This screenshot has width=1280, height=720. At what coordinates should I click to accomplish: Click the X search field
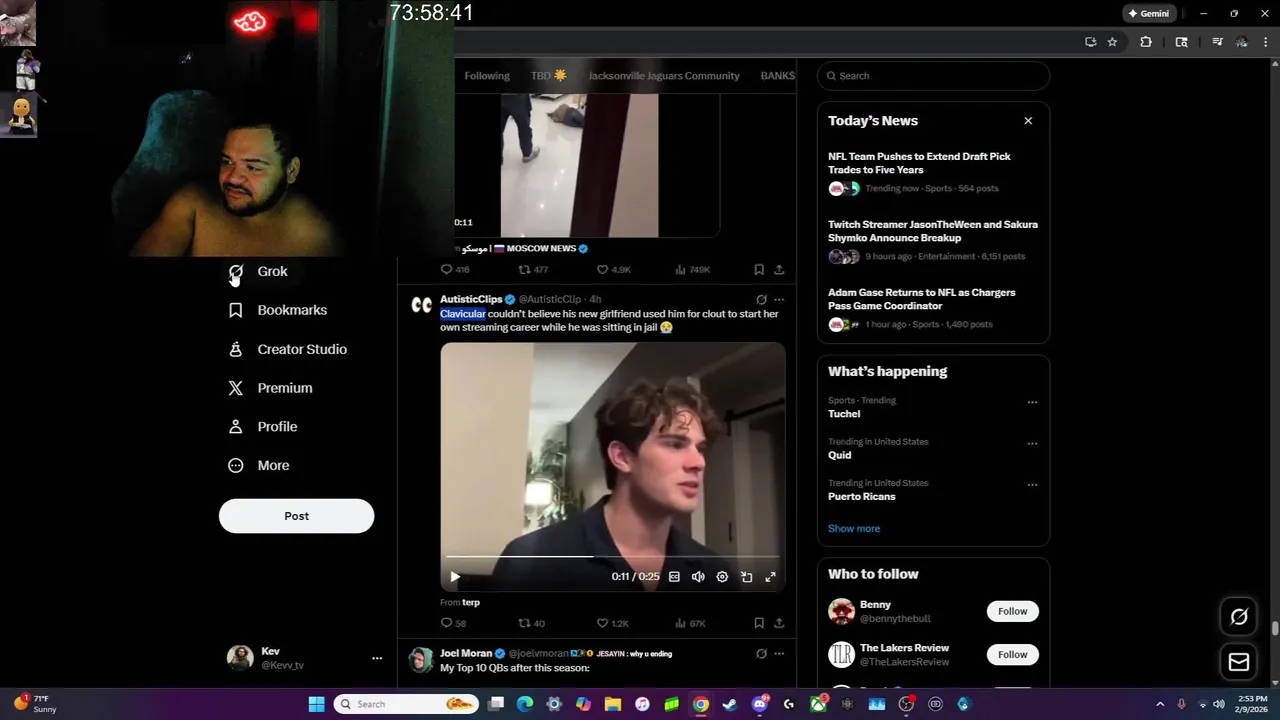(933, 76)
